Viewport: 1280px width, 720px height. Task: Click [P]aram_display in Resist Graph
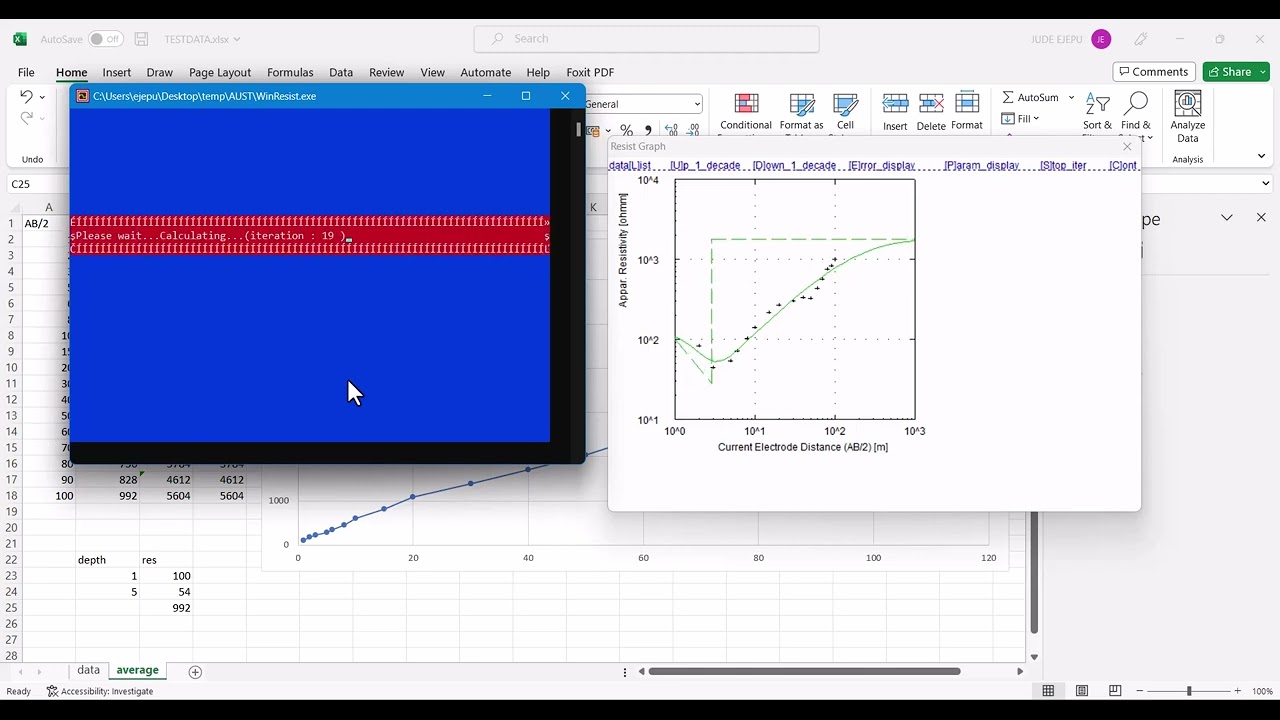point(982,165)
